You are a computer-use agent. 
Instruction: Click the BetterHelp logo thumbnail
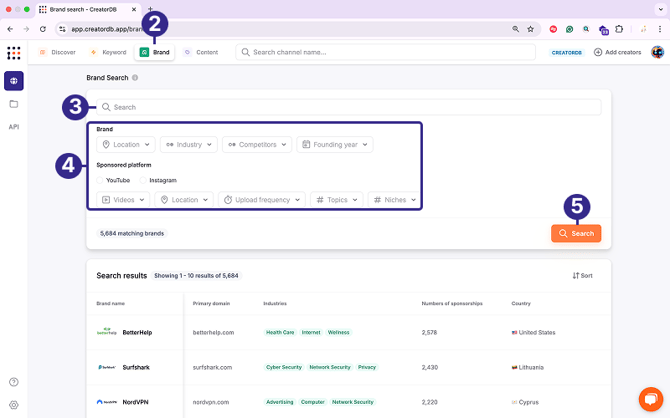click(x=106, y=332)
